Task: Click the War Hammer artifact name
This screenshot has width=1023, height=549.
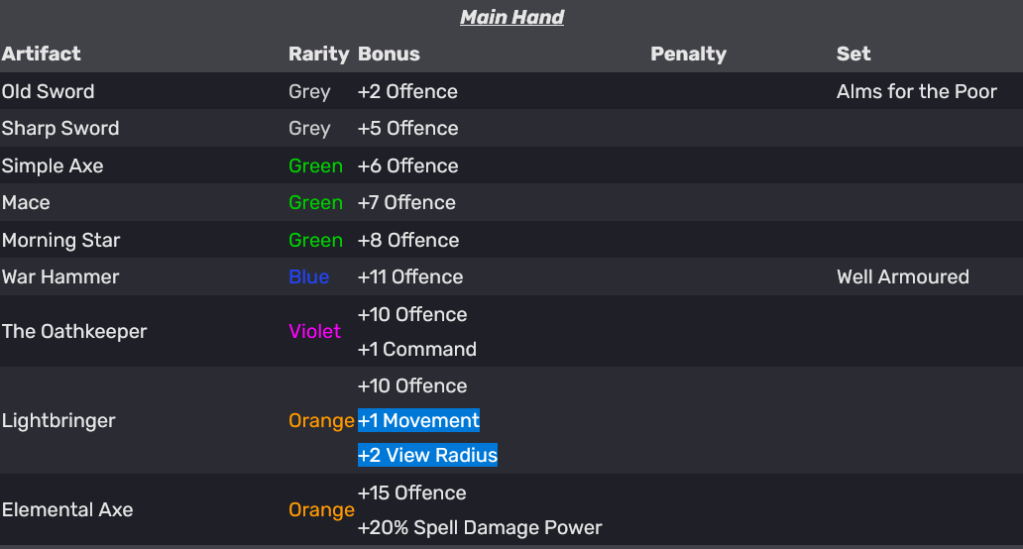Action: pyautogui.click(x=60, y=277)
